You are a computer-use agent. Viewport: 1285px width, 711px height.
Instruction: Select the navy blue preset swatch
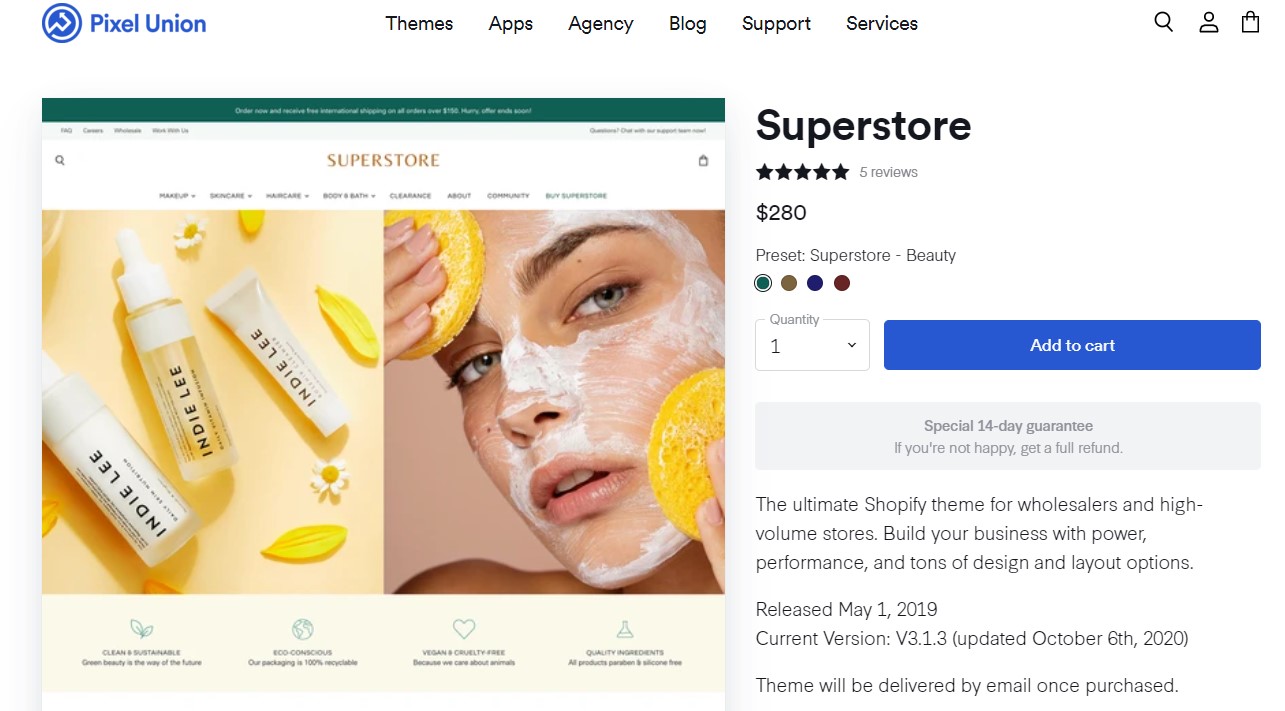815,283
